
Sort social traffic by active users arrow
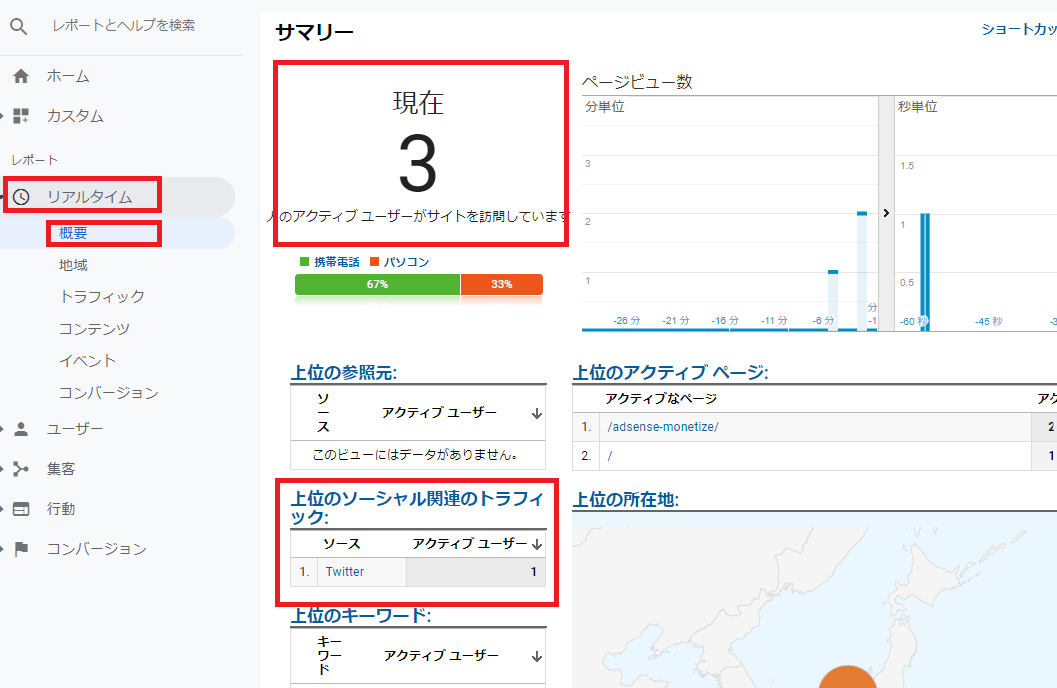[x=537, y=544]
